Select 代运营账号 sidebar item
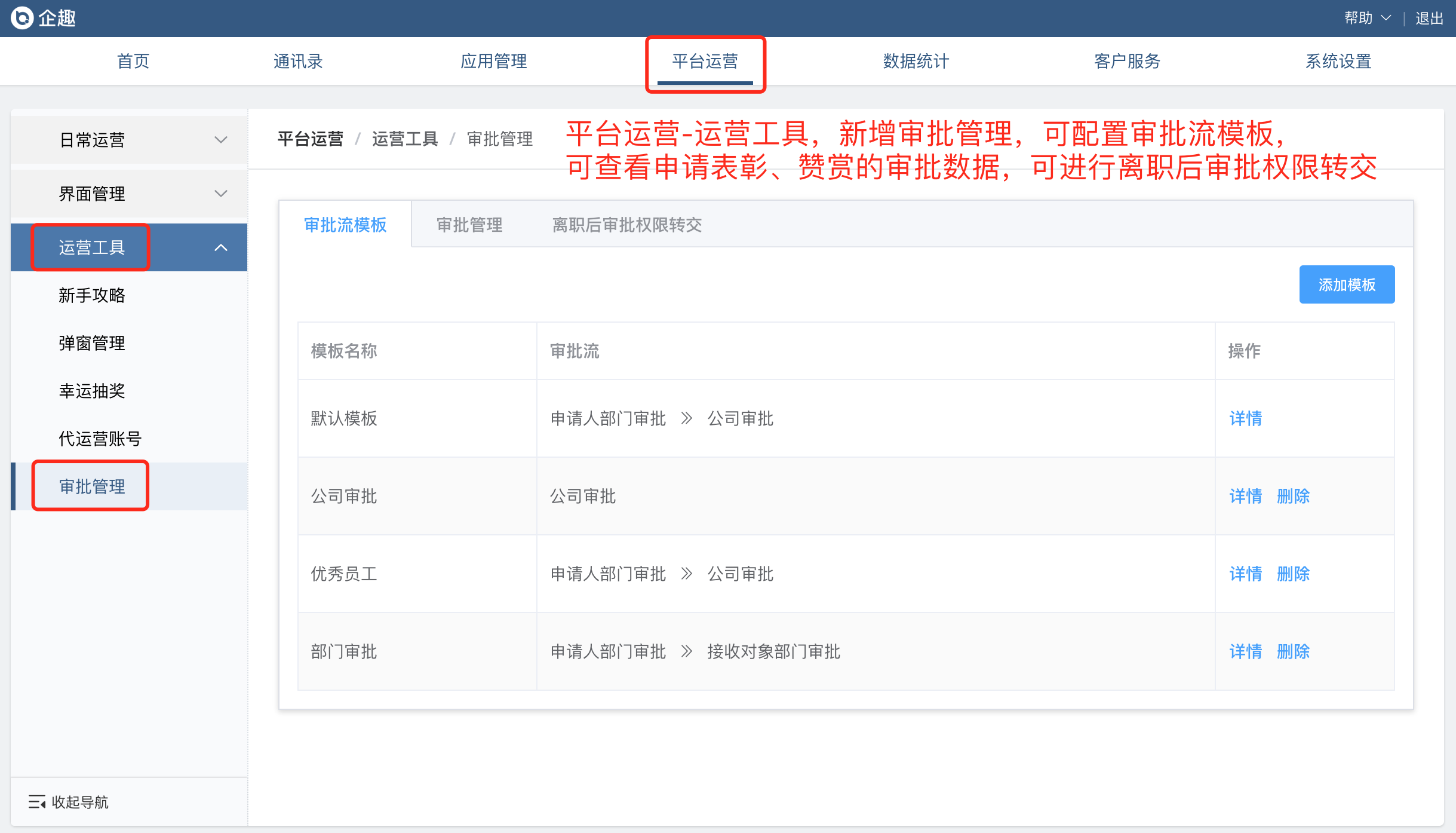 pos(100,439)
